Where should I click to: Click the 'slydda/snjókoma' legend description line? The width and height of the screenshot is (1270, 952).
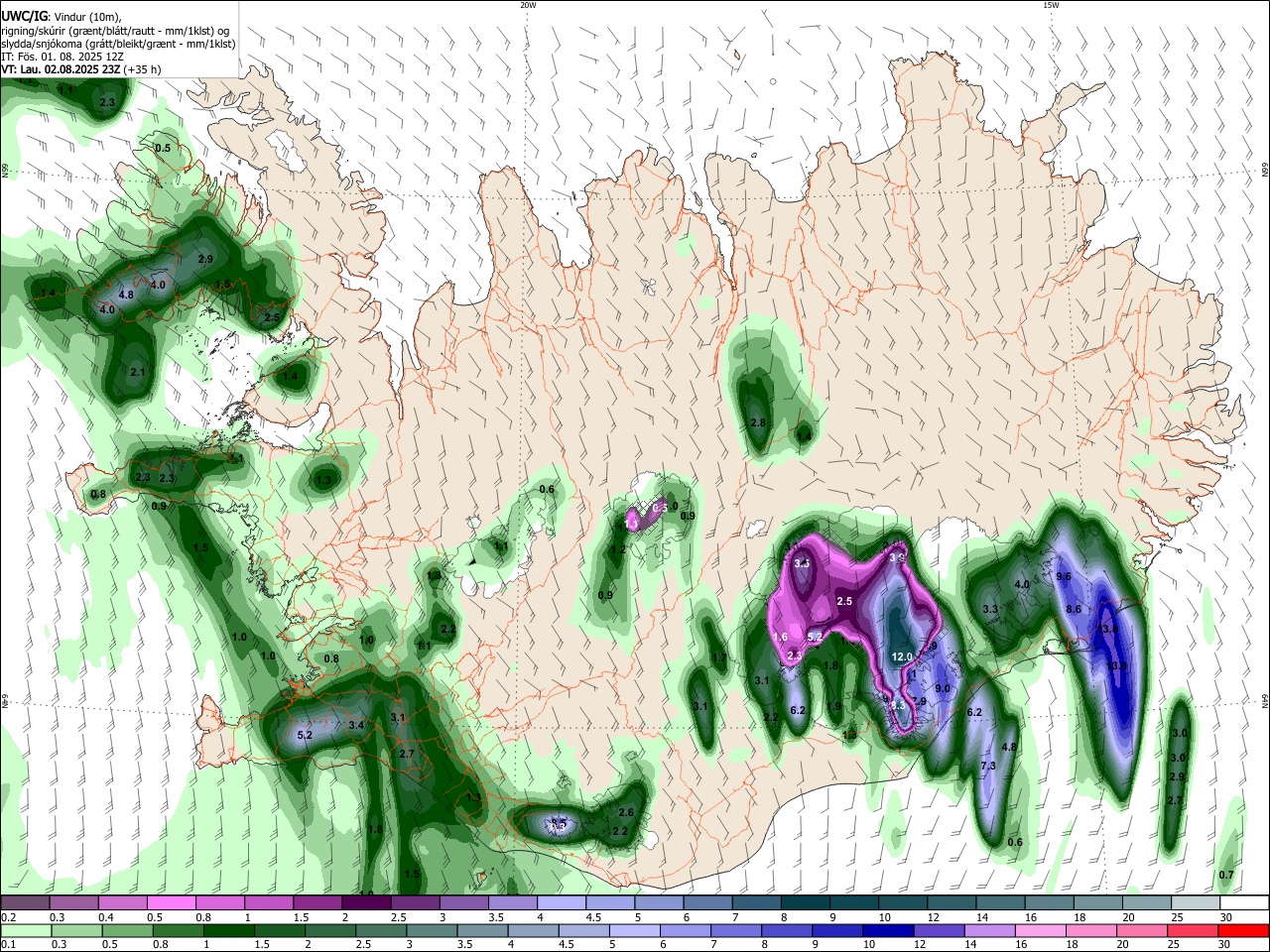(118, 44)
